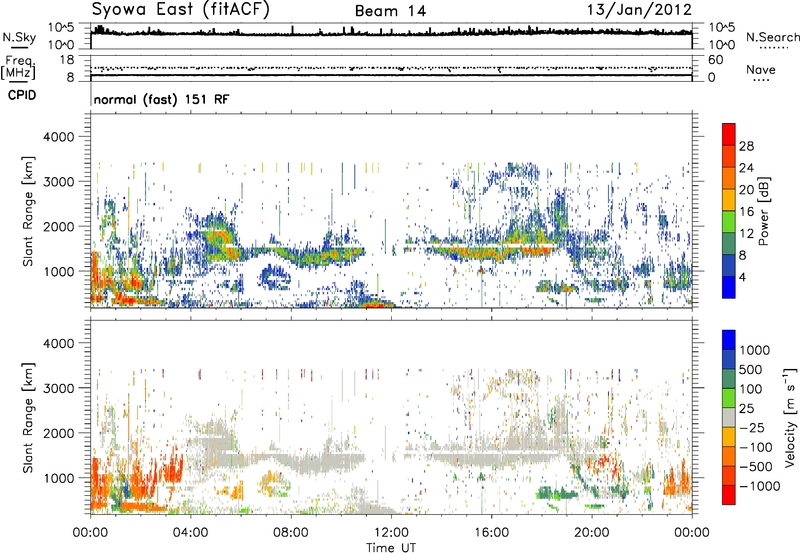800x554 pixels.
Task: Click the "20" label on Power scale
Action: 746,190
